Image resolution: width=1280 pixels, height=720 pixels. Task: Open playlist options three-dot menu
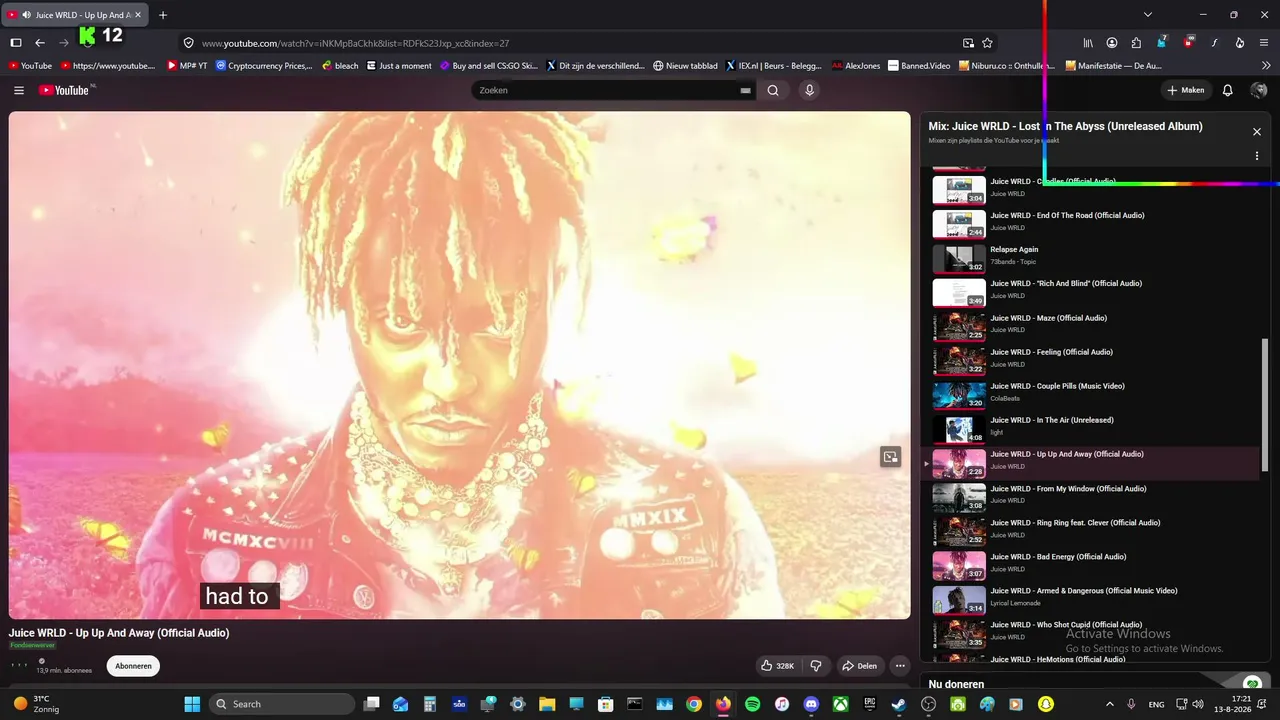click(1257, 156)
